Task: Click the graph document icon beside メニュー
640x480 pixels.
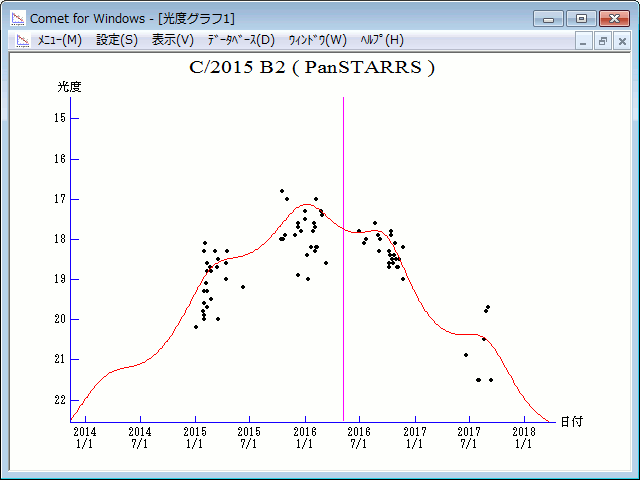Action: (19, 40)
